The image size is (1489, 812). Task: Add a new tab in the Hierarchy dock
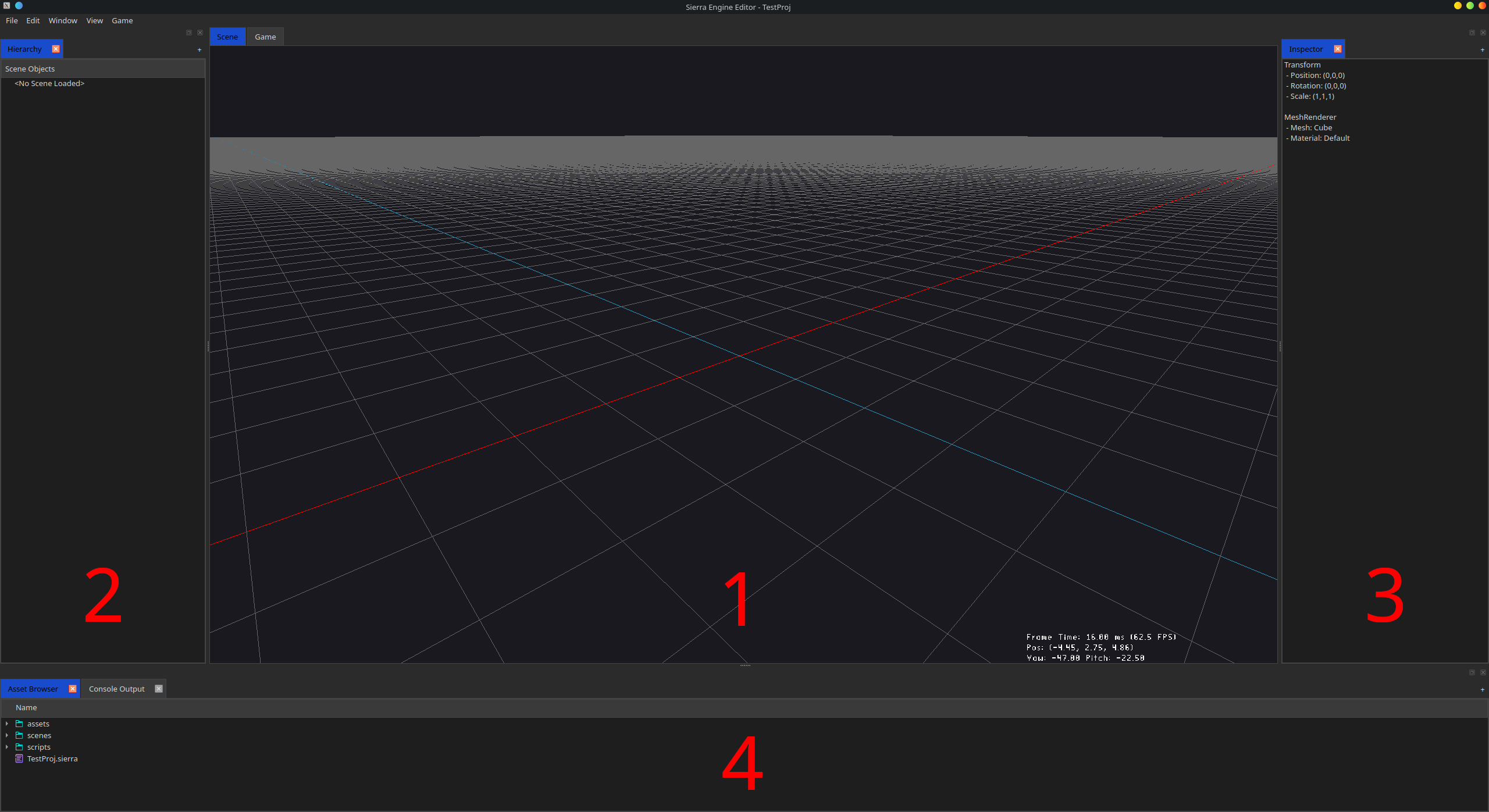(199, 50)
